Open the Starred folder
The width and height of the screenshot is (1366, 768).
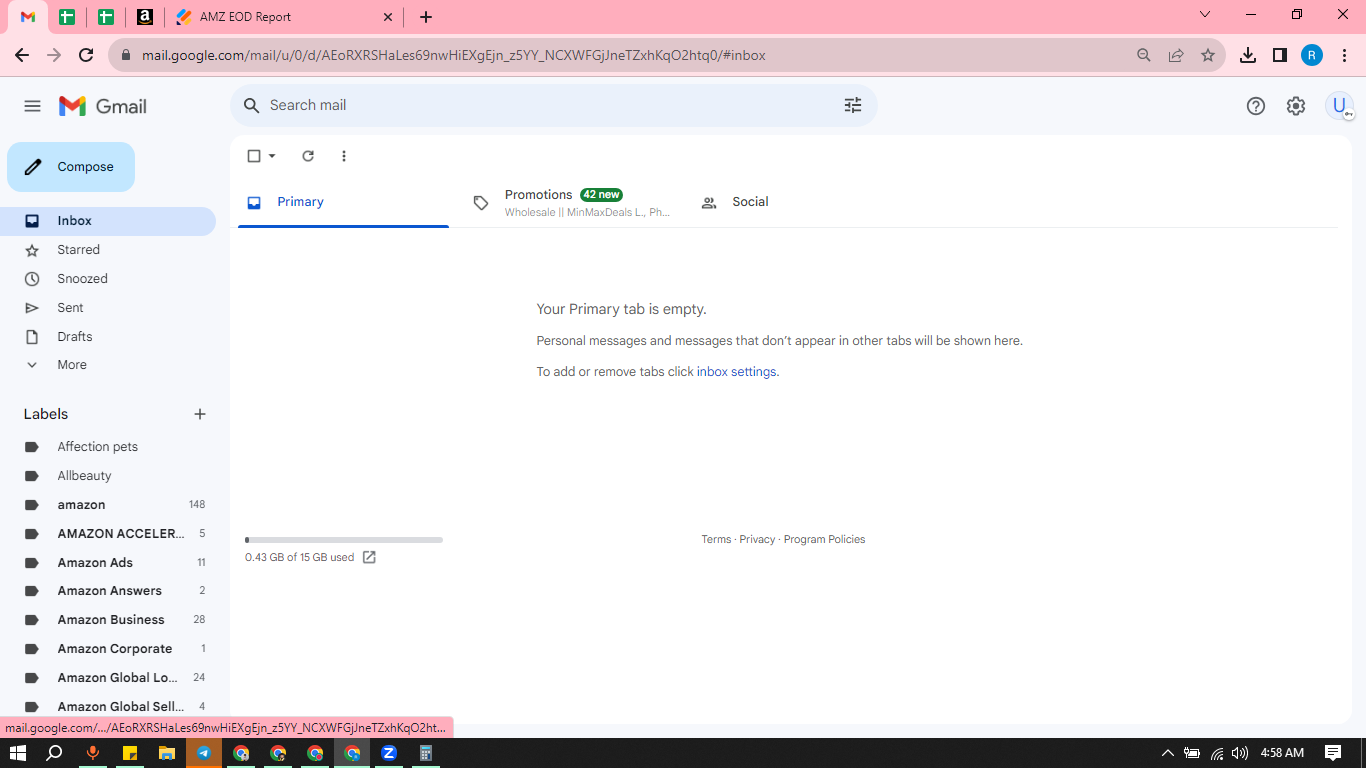pyautogui.click(x=108, y=250)
